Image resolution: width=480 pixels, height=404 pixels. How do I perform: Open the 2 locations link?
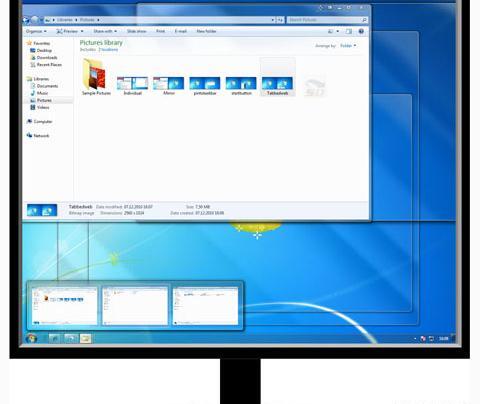pyautogui.click(x=108, y=50)
